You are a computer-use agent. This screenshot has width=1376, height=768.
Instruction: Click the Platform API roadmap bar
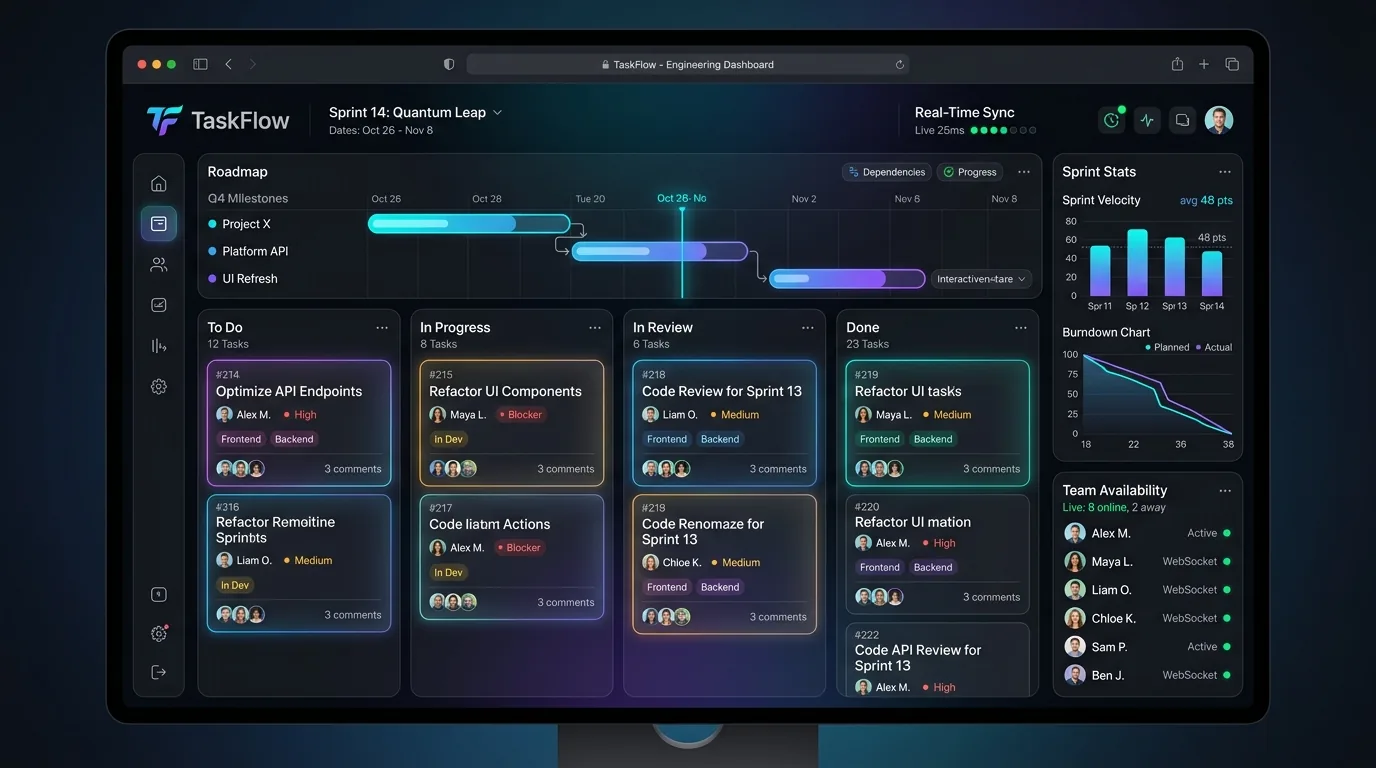click(660, 251)
